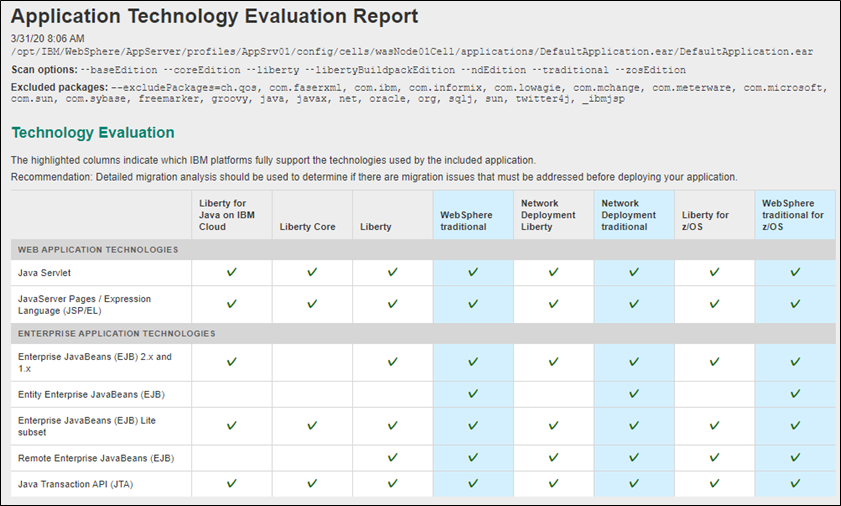Click the Excluded packages label
841x506 pixels.
pyautogui.click(x=59, y=87)
